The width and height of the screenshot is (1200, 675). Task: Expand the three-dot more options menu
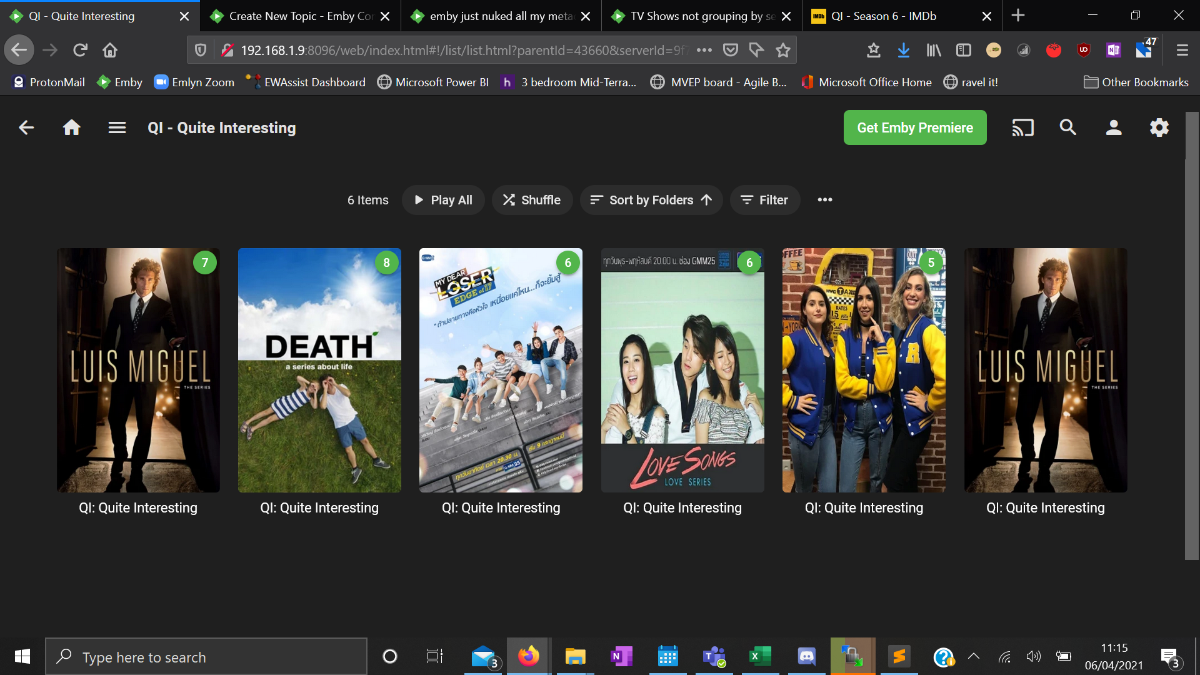(825, 200)
